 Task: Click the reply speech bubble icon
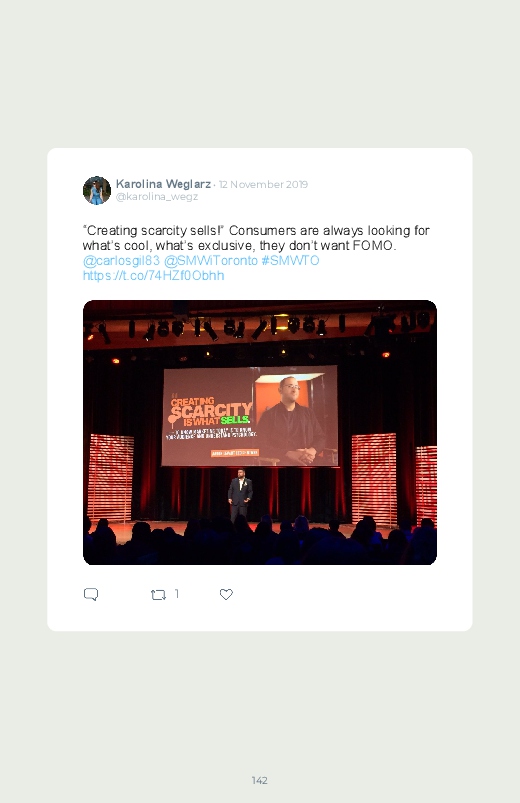91,594
